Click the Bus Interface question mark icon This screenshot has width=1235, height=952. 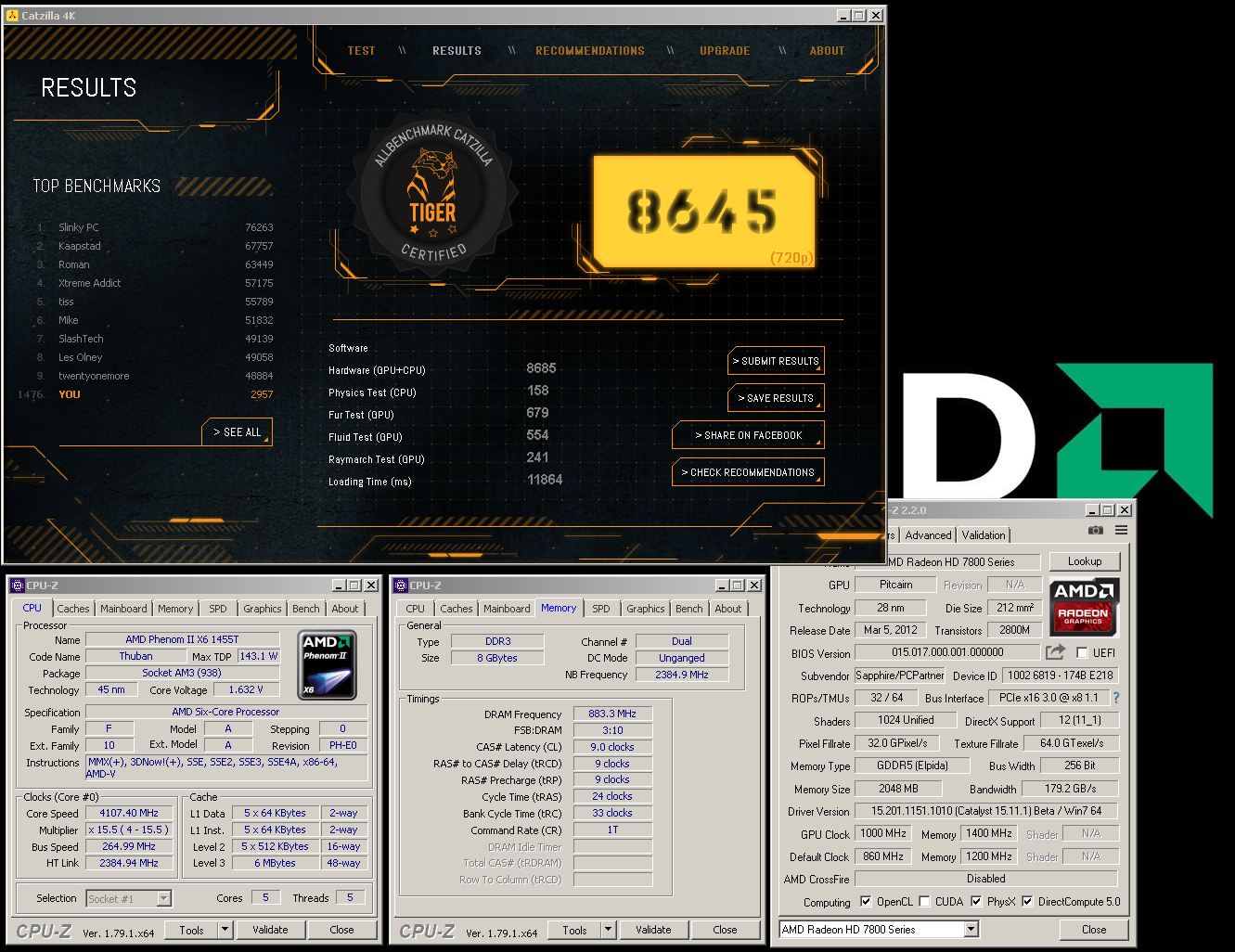[1116, 698]
